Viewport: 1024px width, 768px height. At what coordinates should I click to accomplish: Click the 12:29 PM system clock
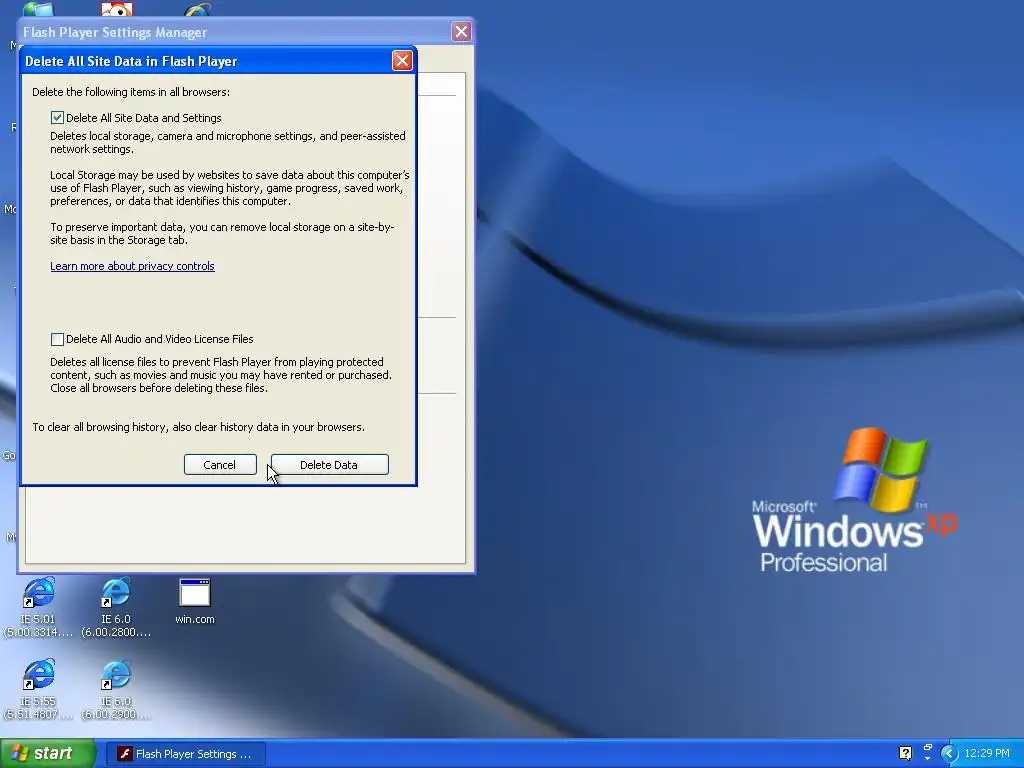[987, 753]
